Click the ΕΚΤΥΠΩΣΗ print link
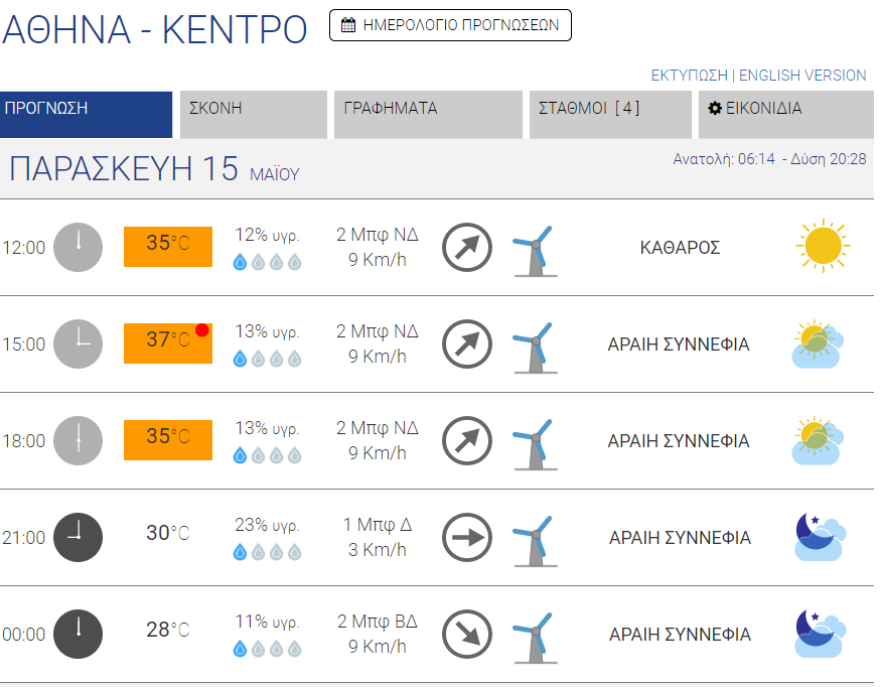 point(689,75)
